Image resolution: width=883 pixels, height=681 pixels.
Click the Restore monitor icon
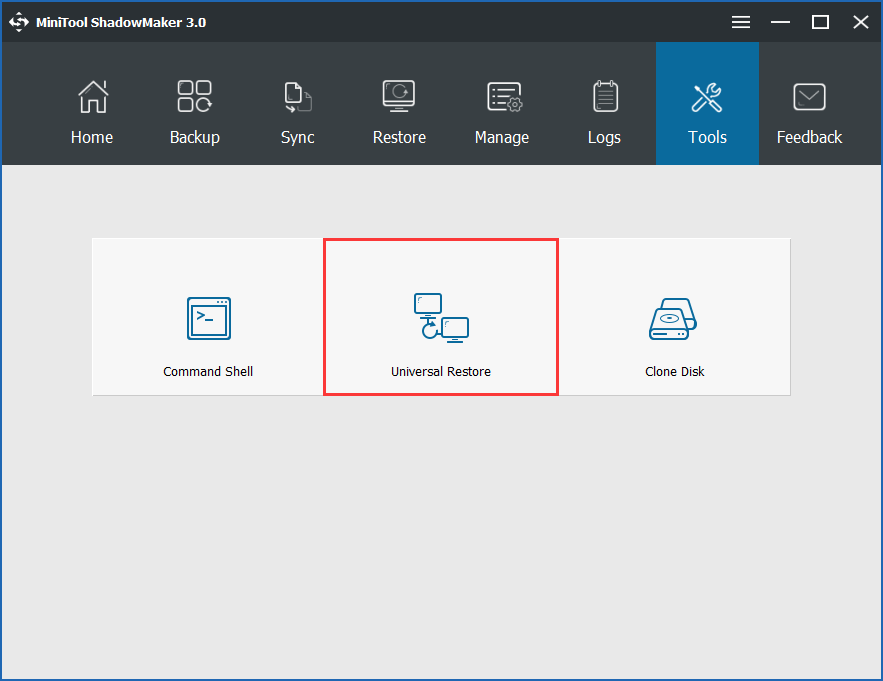399,97
